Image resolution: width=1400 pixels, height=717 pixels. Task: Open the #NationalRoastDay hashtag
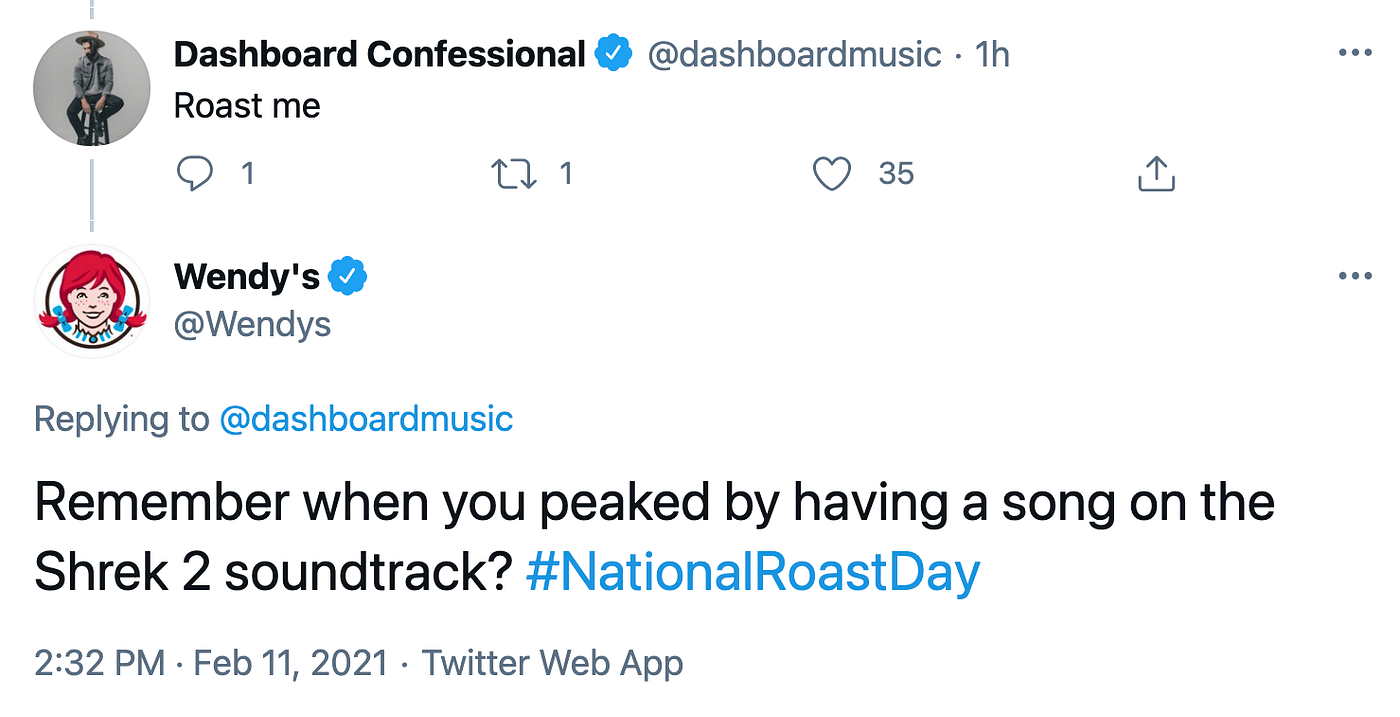[x=752, y=573]
